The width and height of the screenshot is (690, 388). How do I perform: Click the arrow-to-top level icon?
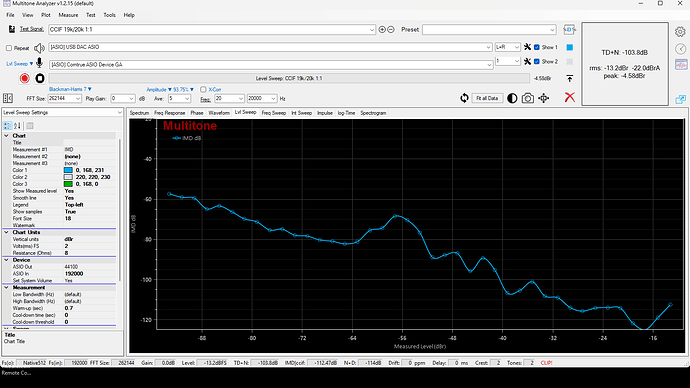pyautogui.click(x=569, y=78)
